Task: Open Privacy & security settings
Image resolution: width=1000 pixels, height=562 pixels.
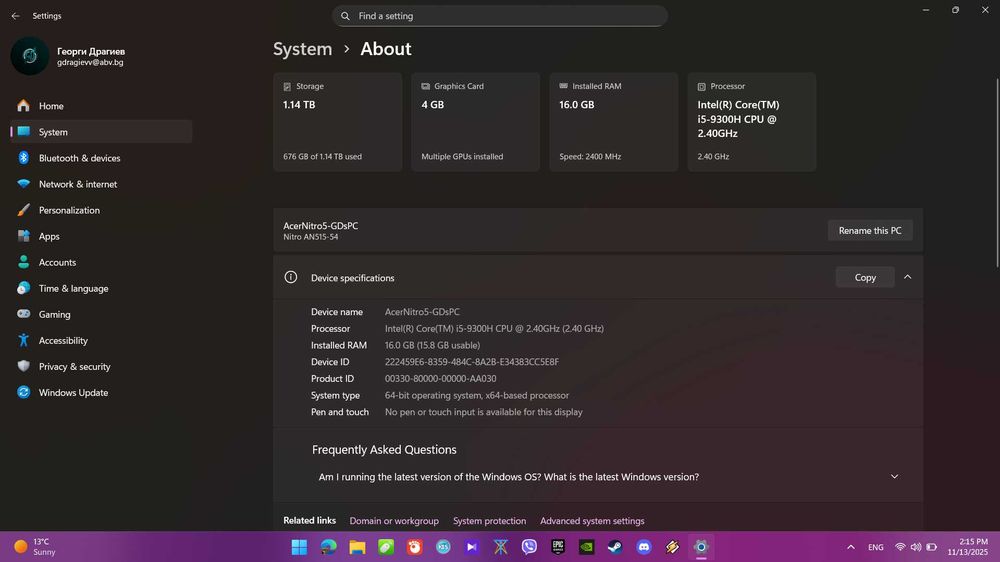Action: pos(101,367)
